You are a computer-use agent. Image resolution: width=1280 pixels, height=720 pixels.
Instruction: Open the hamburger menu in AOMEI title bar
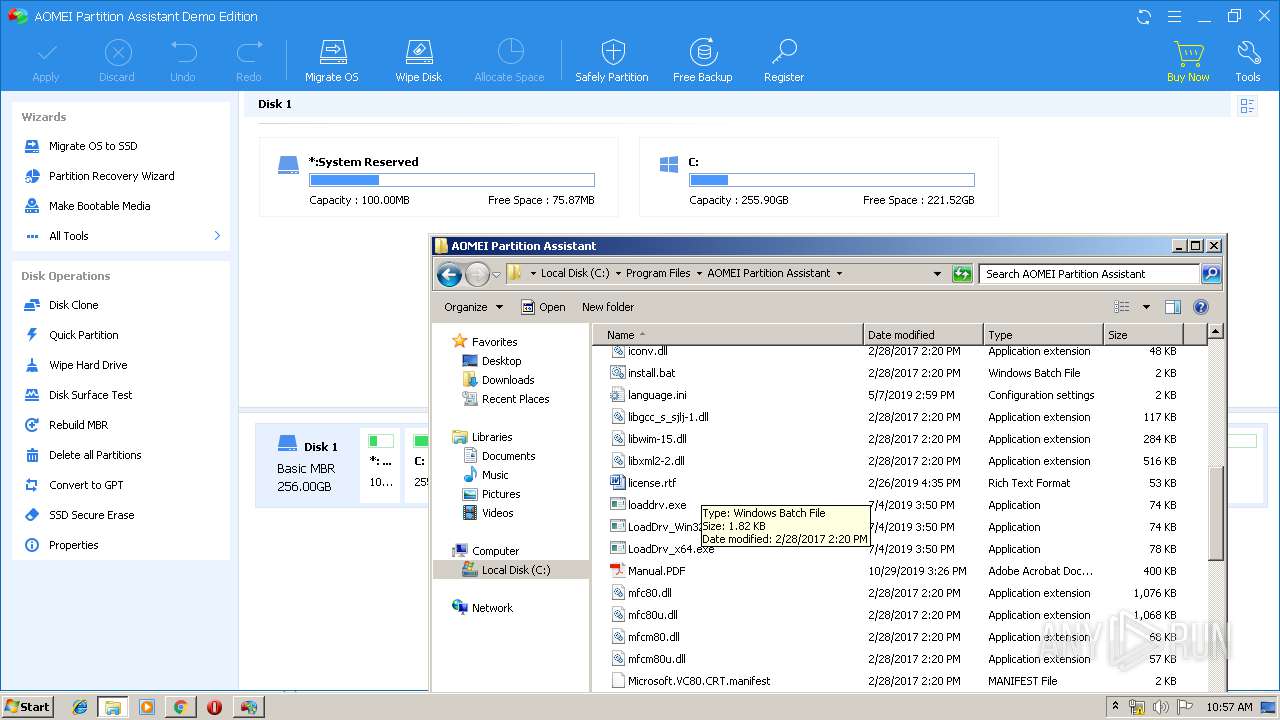tap(1174, 16)
